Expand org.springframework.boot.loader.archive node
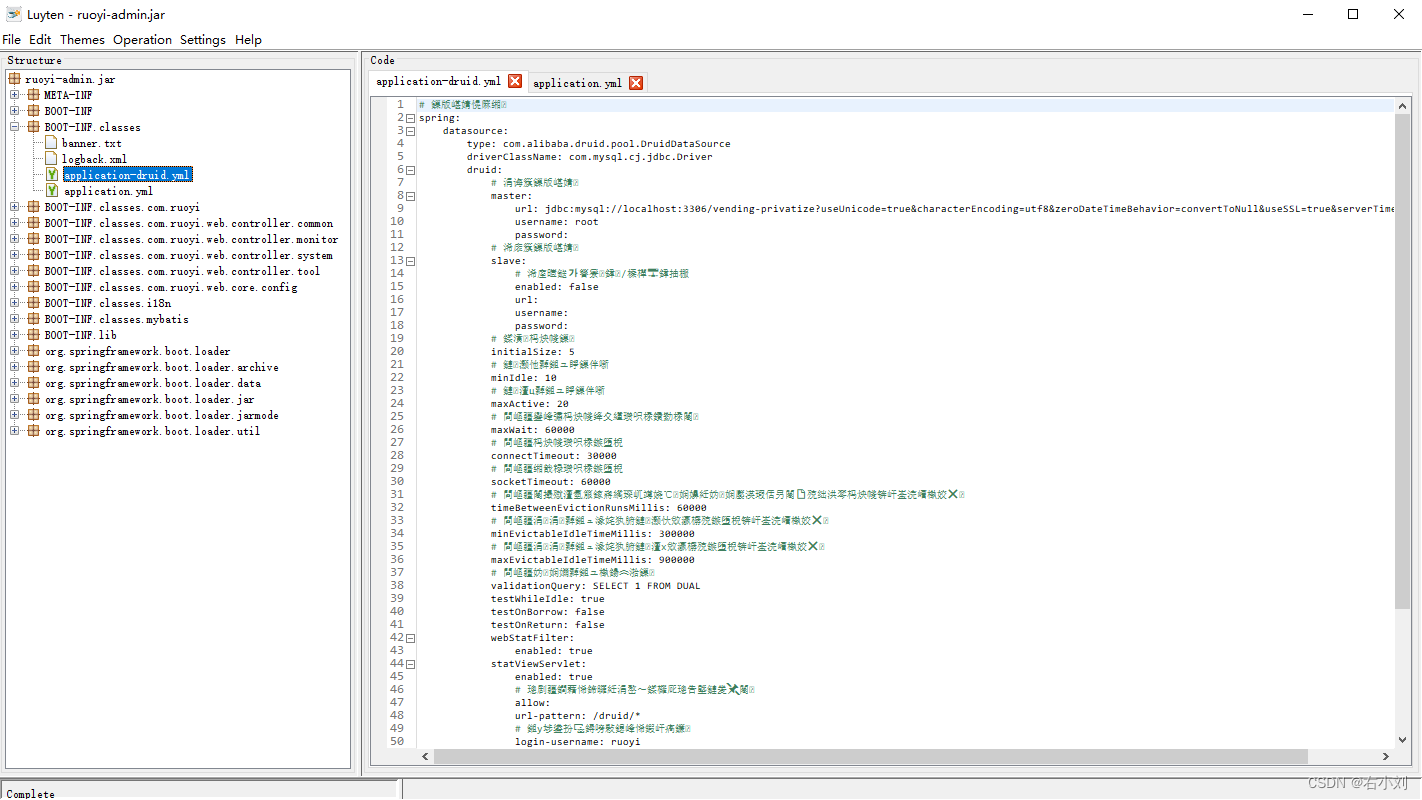This screenshot has height=800, width=1422. click(15, 367)
